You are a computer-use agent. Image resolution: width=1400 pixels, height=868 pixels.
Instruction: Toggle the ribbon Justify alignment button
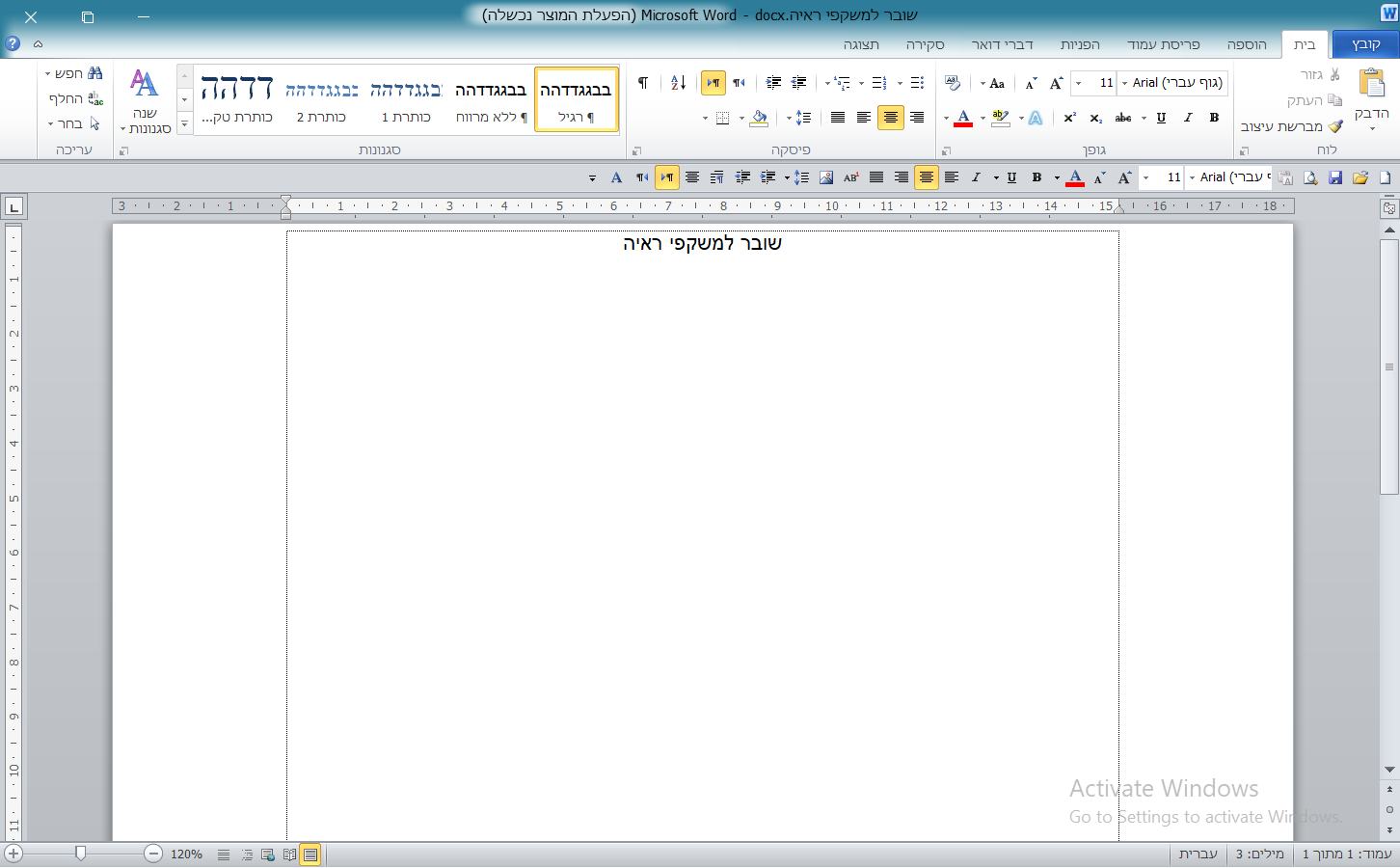click(x=838, y=118)
